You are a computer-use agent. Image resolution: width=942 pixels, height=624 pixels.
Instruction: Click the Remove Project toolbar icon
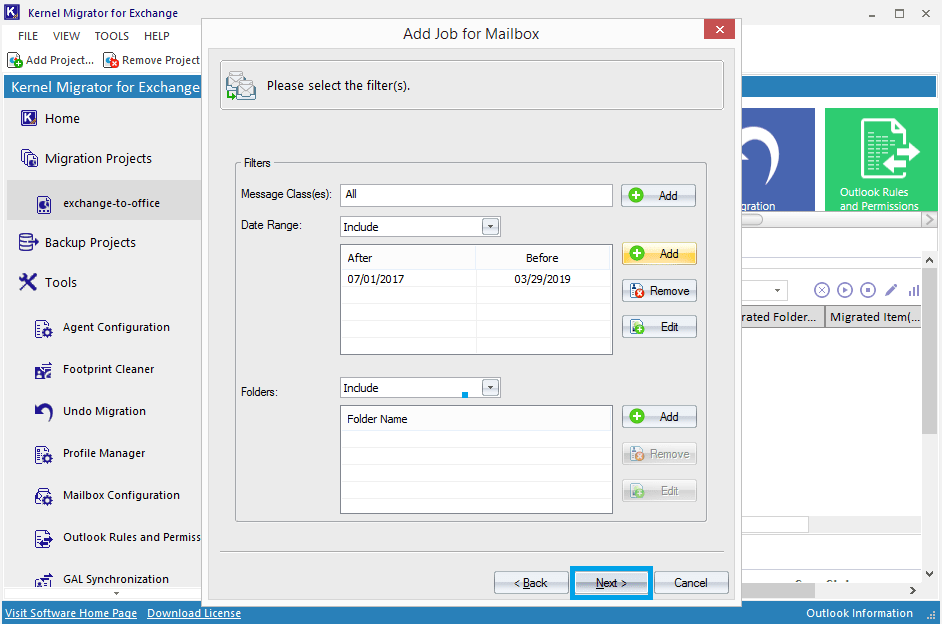[x=111, y=60]
